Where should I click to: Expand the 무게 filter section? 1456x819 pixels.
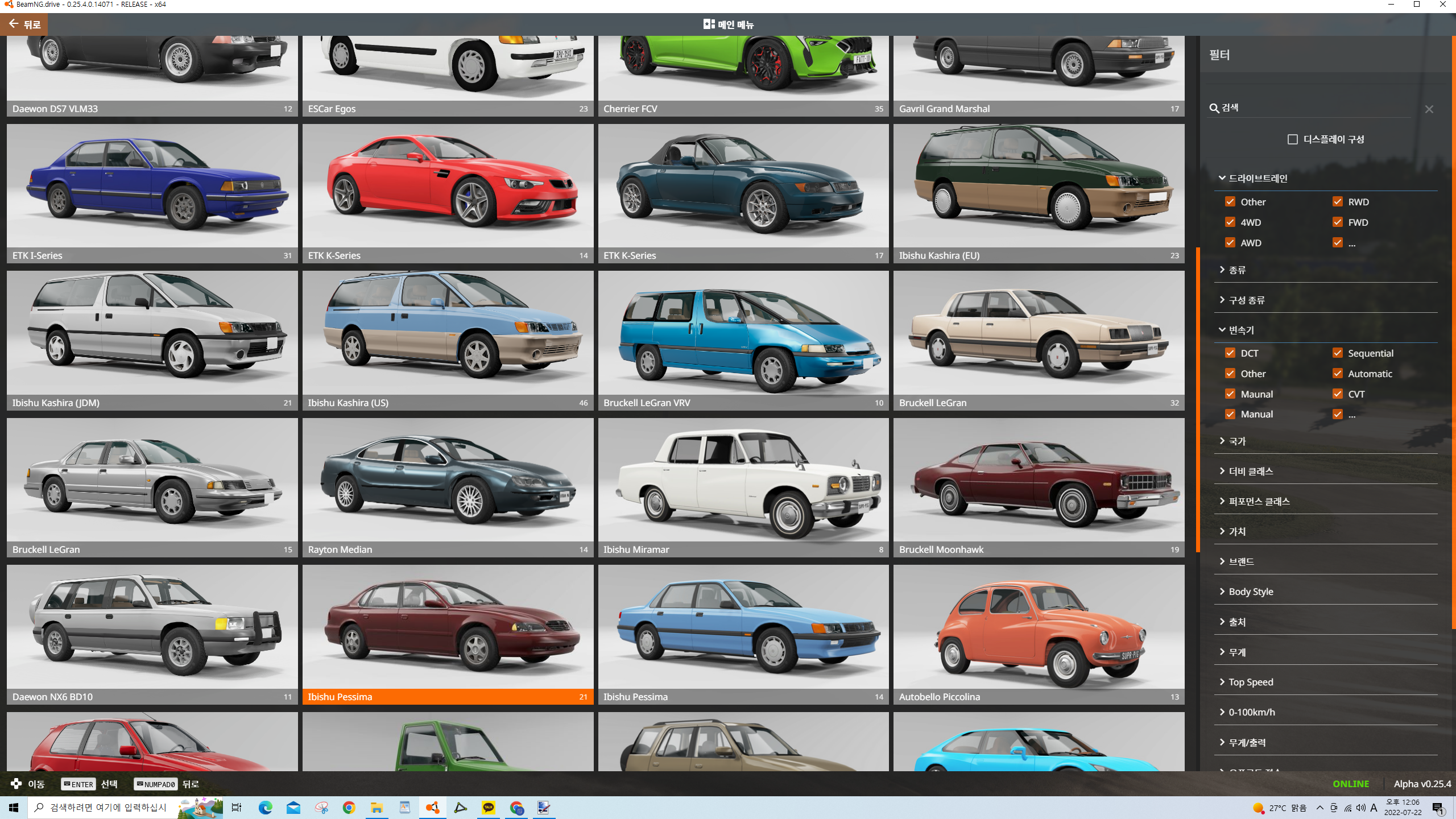point(1325,652)
